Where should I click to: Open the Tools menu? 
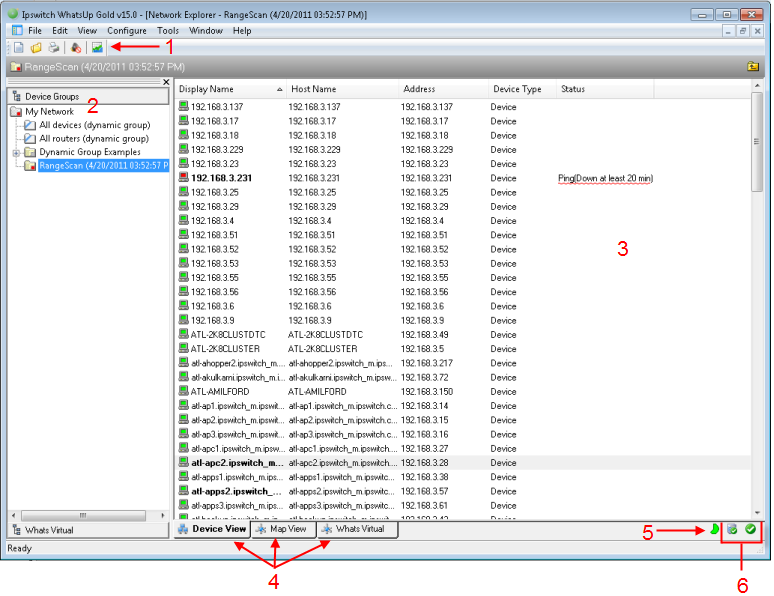167,31
